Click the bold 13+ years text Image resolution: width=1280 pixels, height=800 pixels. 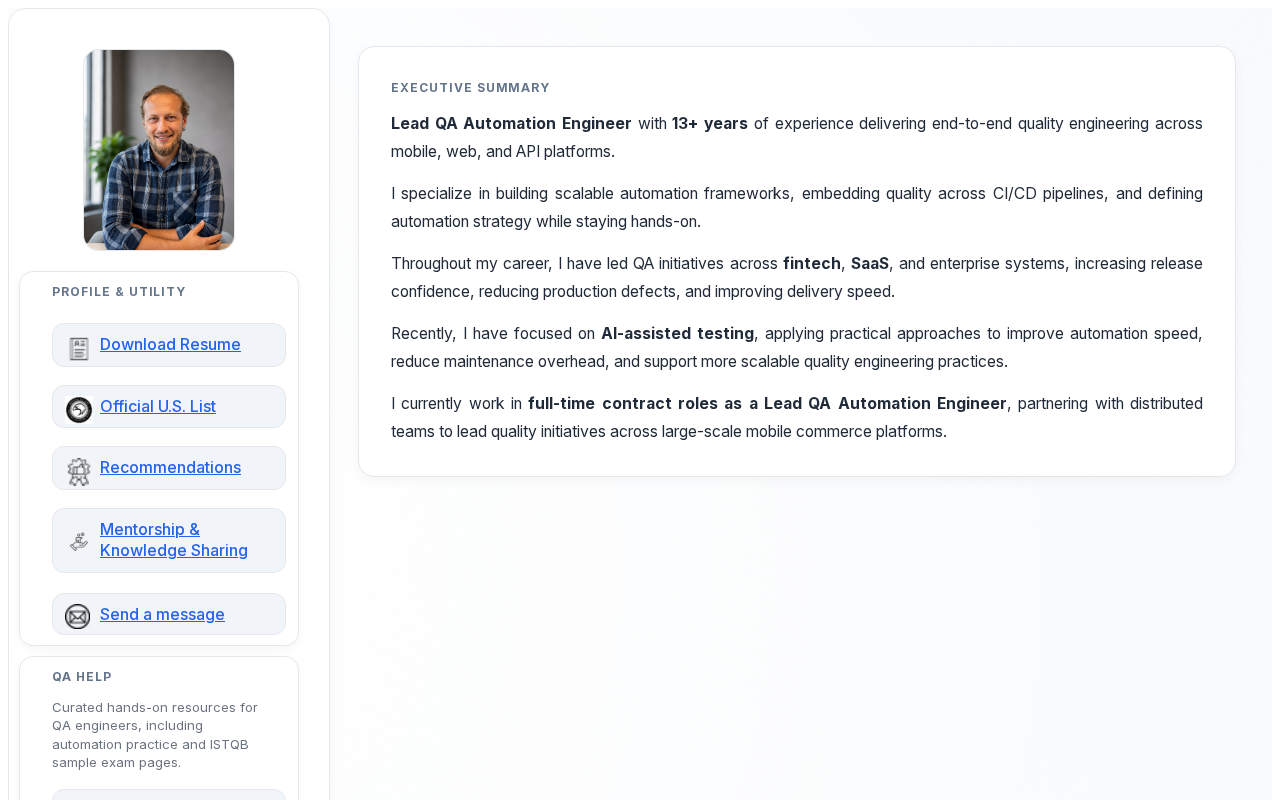pos(710,123)
